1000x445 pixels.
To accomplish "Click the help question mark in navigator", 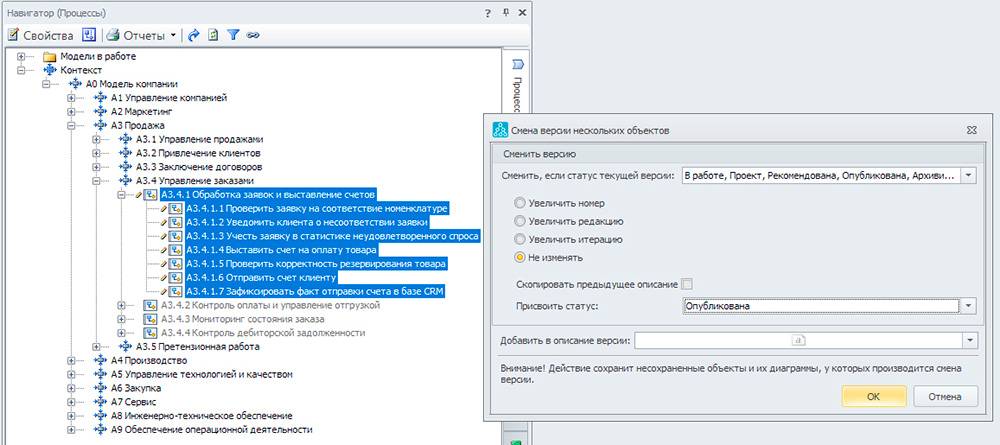I will pos(486,11).
